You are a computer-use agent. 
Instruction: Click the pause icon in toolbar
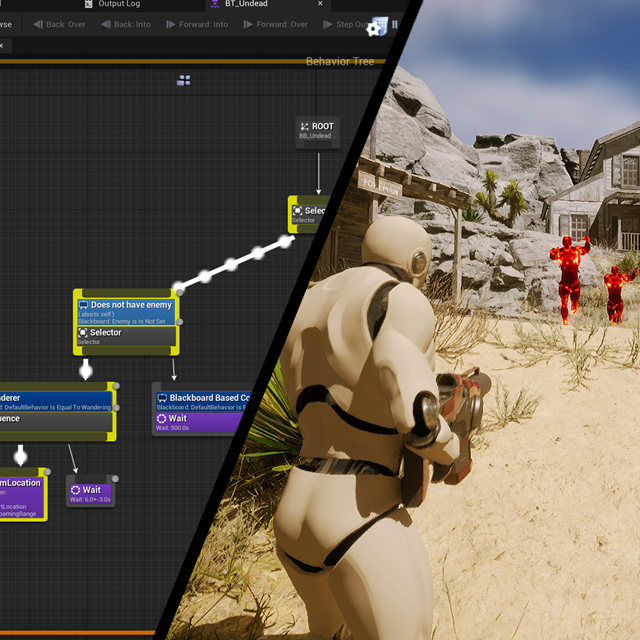[x=394, y=24]
